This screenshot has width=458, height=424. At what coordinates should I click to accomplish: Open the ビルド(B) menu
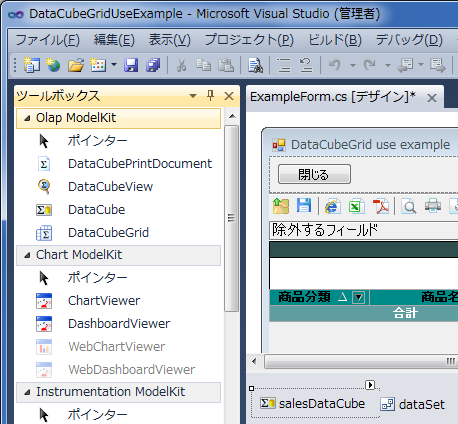click(x=335, y=40)
